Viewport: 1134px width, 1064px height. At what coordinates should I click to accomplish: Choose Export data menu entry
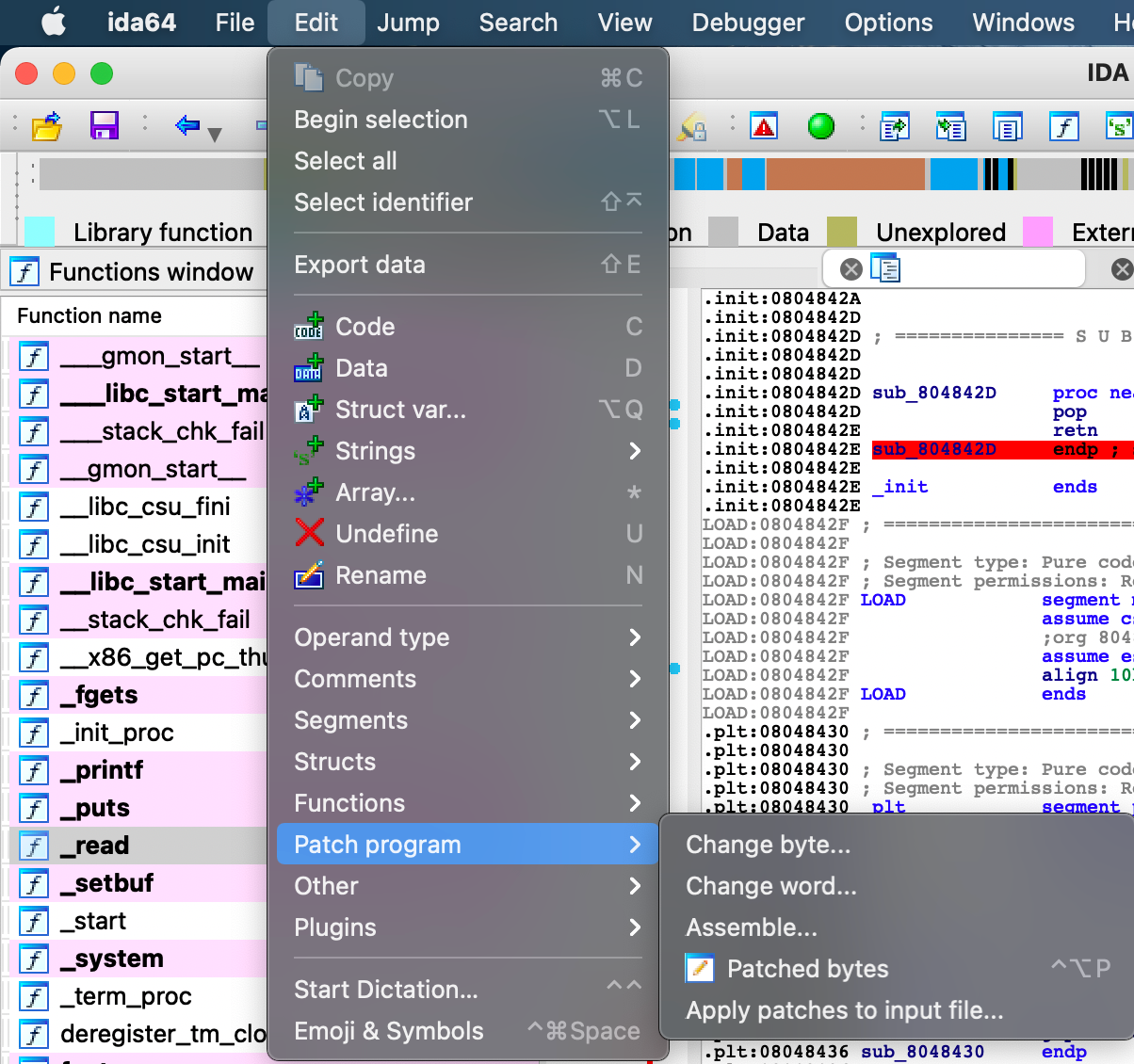pyautogui.click(x=468, y=265)
